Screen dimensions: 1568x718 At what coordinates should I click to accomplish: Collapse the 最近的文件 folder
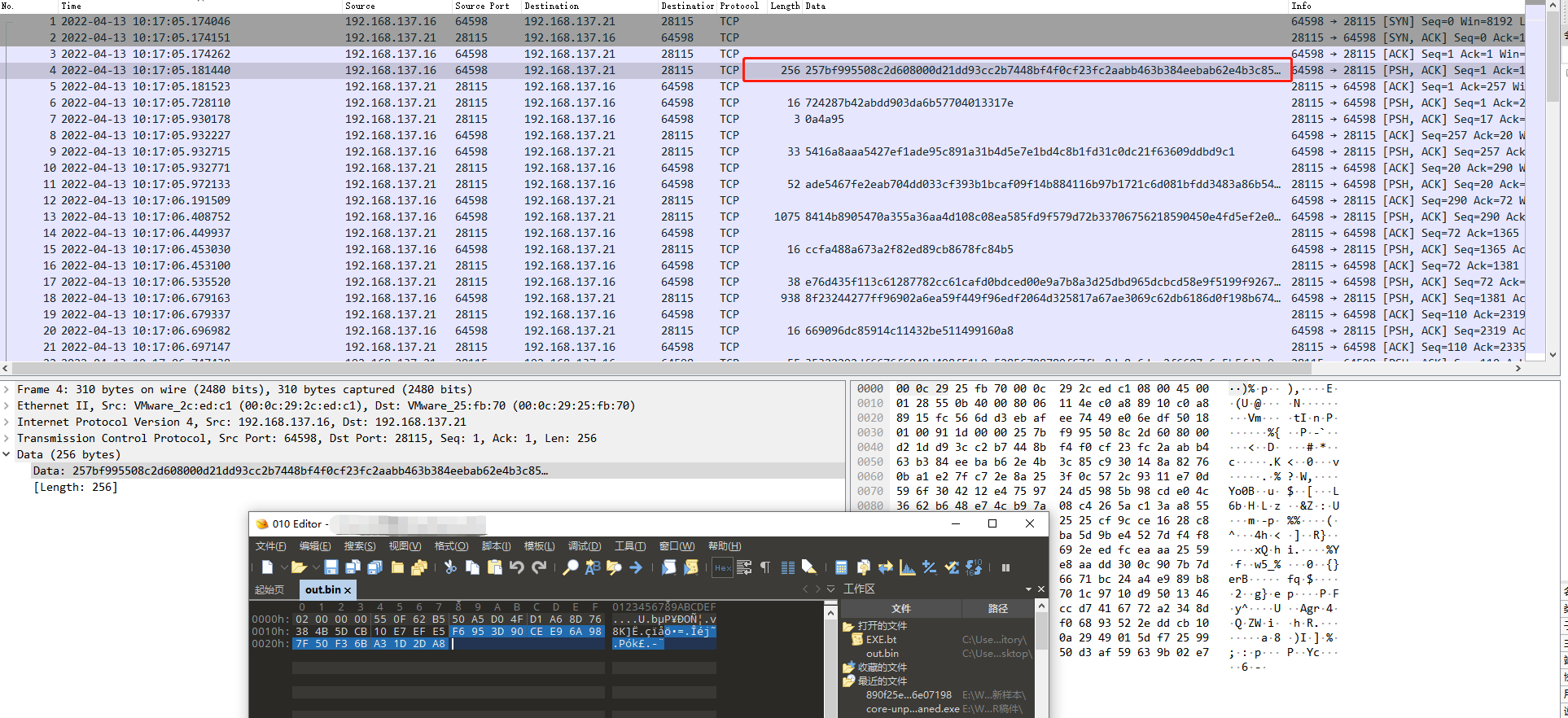point(848,681)
